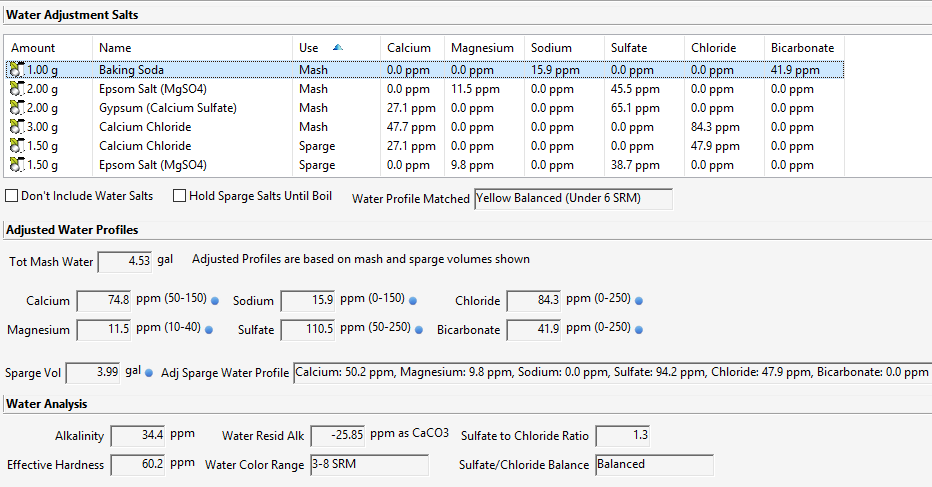Click the Water Resid Alk field
932x487 pixels.
point(338,436)
